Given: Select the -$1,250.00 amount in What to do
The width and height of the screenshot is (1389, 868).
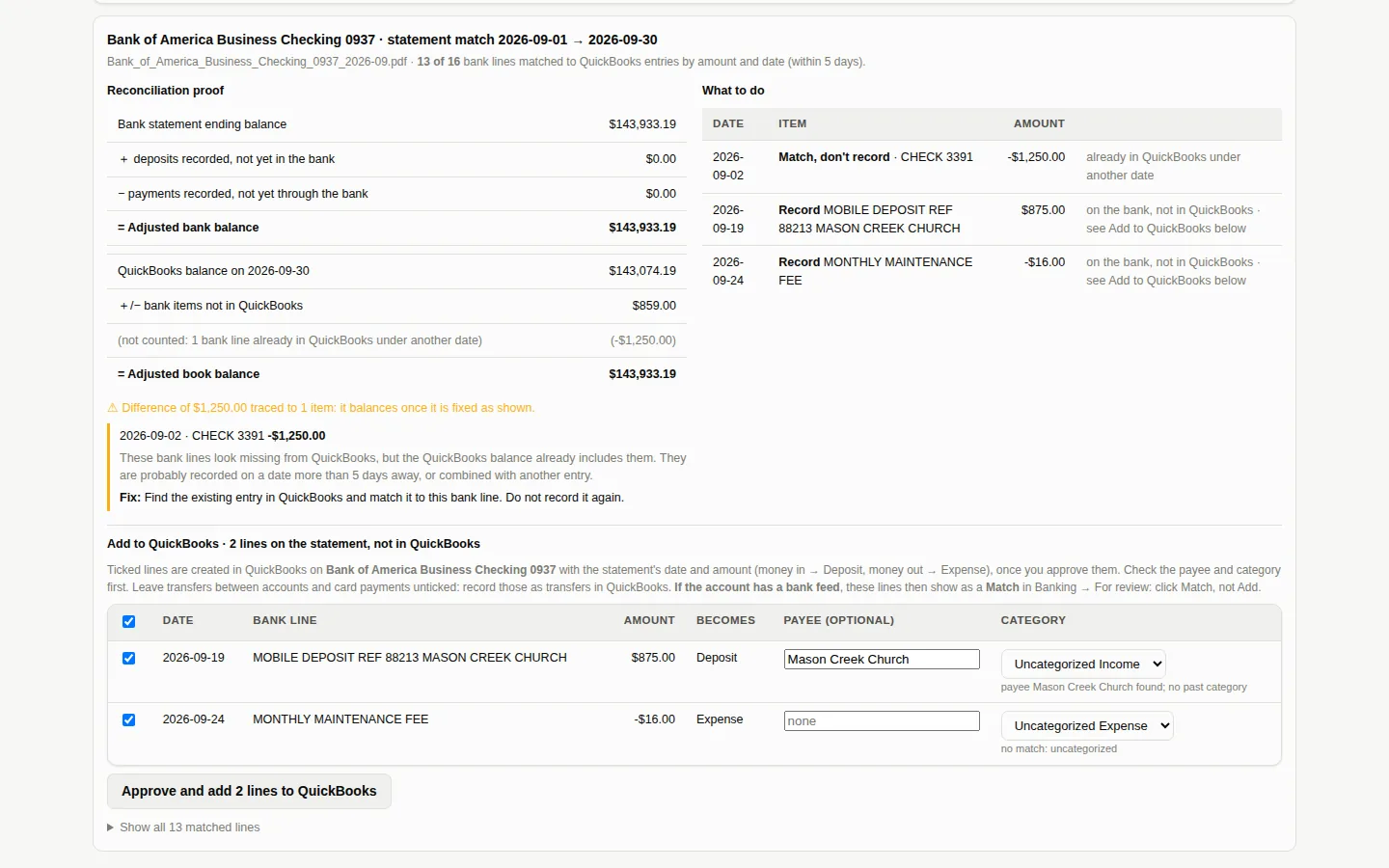Looking at the screenshot, I should (x=1036, y=157).
